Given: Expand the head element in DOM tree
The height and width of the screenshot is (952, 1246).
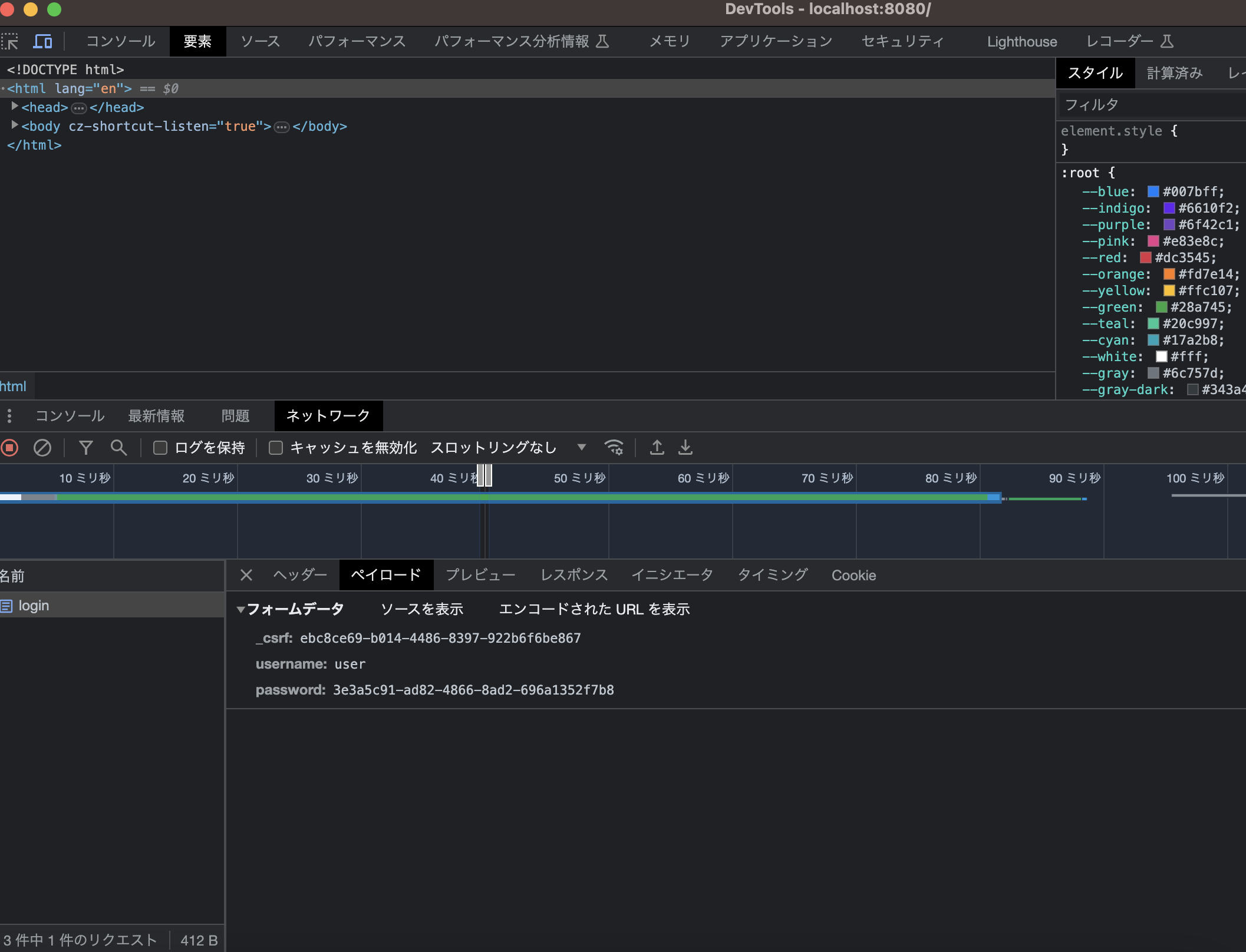Looking at the screenshot, I should click(15, 107).
